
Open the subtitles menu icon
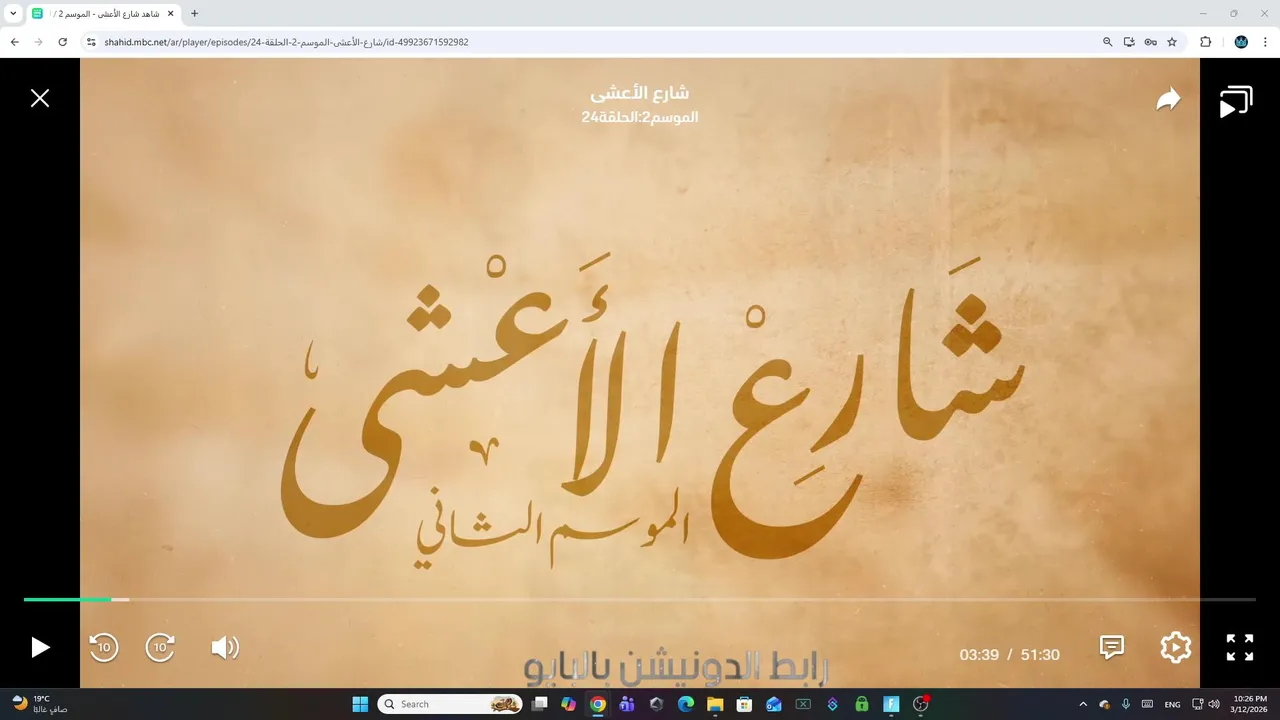coord(1112,647)
